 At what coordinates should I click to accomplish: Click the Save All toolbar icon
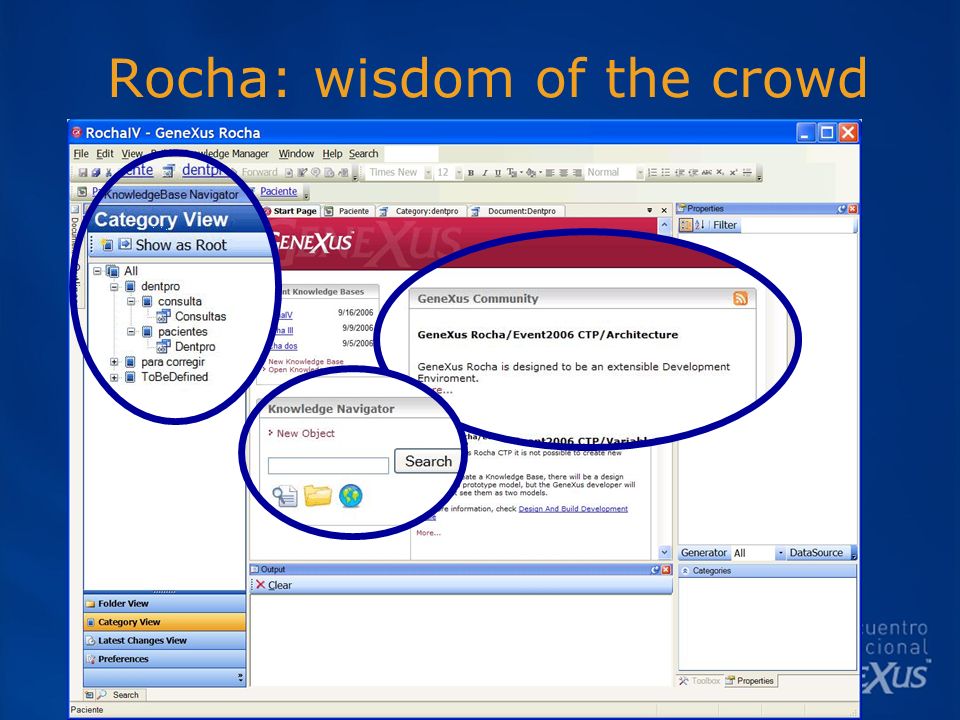96,173
